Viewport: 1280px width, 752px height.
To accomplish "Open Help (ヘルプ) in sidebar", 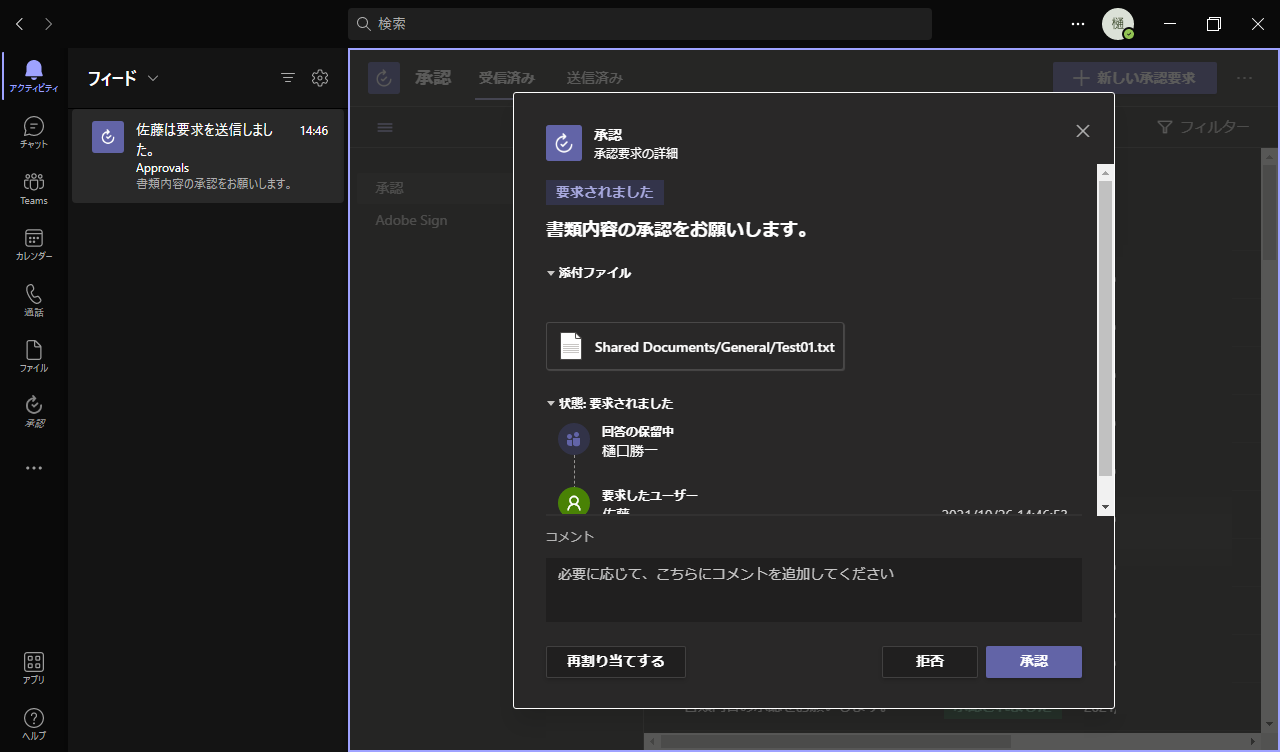I will click(x=34, y=724).
